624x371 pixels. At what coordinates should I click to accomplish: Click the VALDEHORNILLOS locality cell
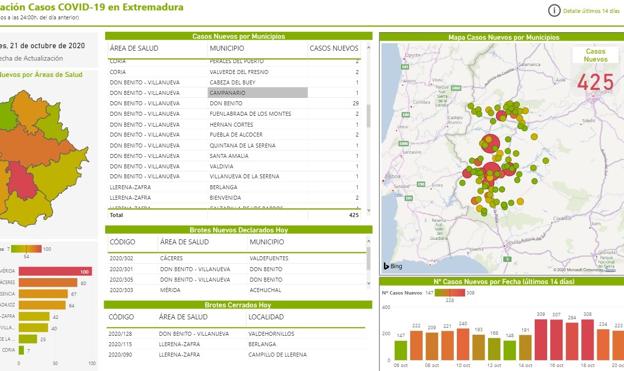coord(271,334)
